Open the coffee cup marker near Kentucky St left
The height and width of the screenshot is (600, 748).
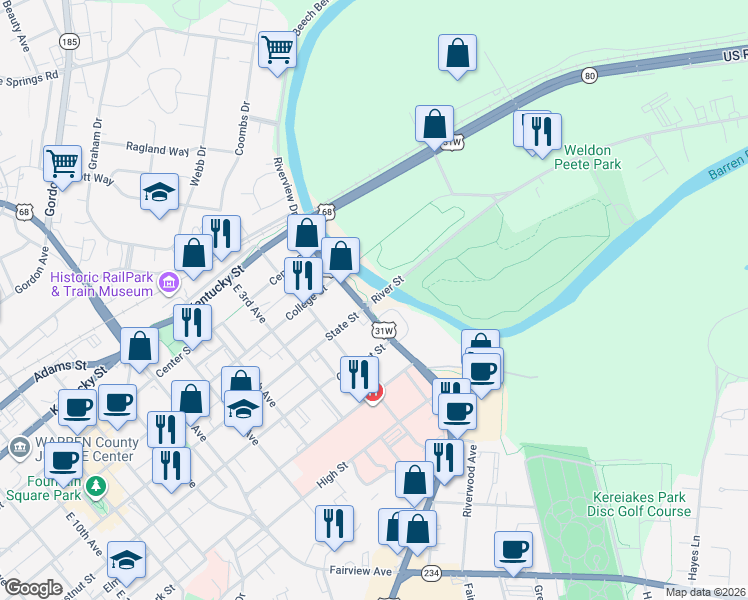77,408
